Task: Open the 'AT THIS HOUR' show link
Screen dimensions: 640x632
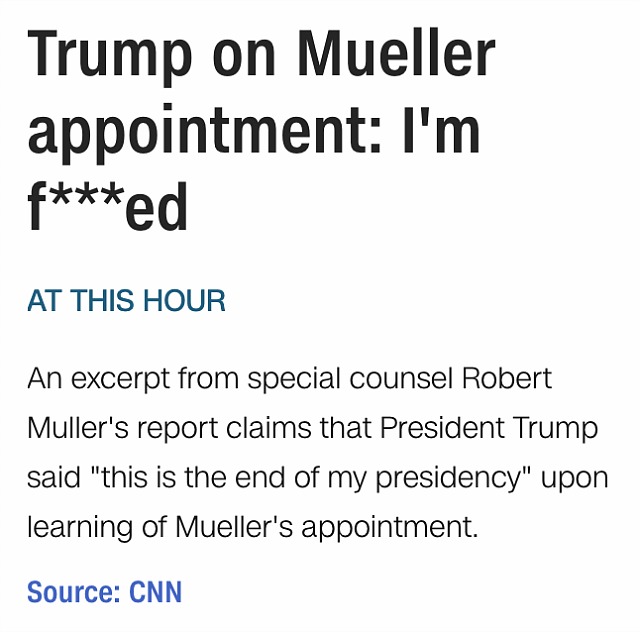Action: [x=126, y=300]
